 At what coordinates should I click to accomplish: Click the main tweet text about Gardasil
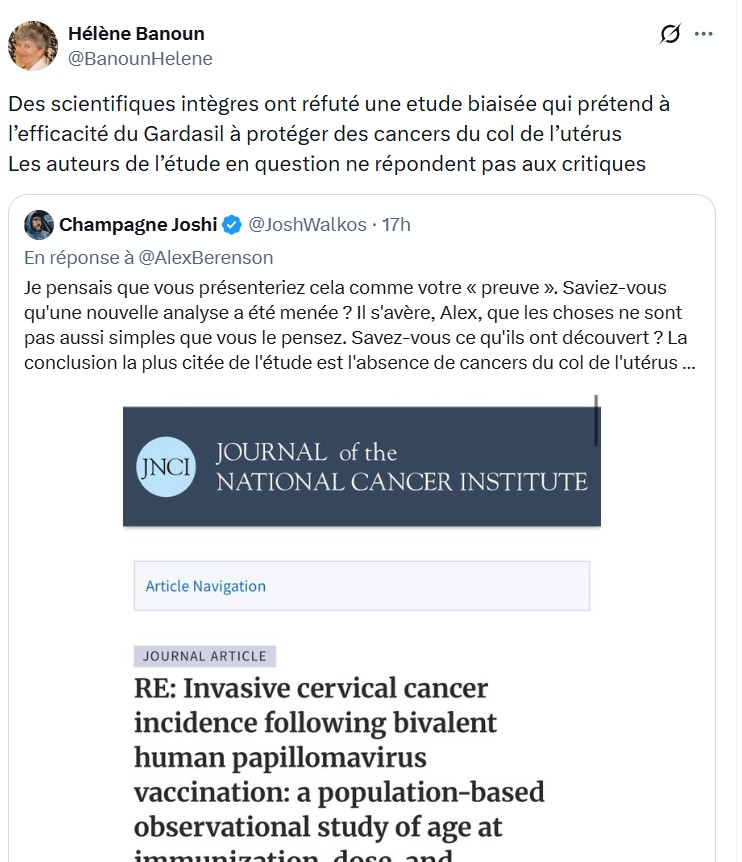(x=340, y=133)
